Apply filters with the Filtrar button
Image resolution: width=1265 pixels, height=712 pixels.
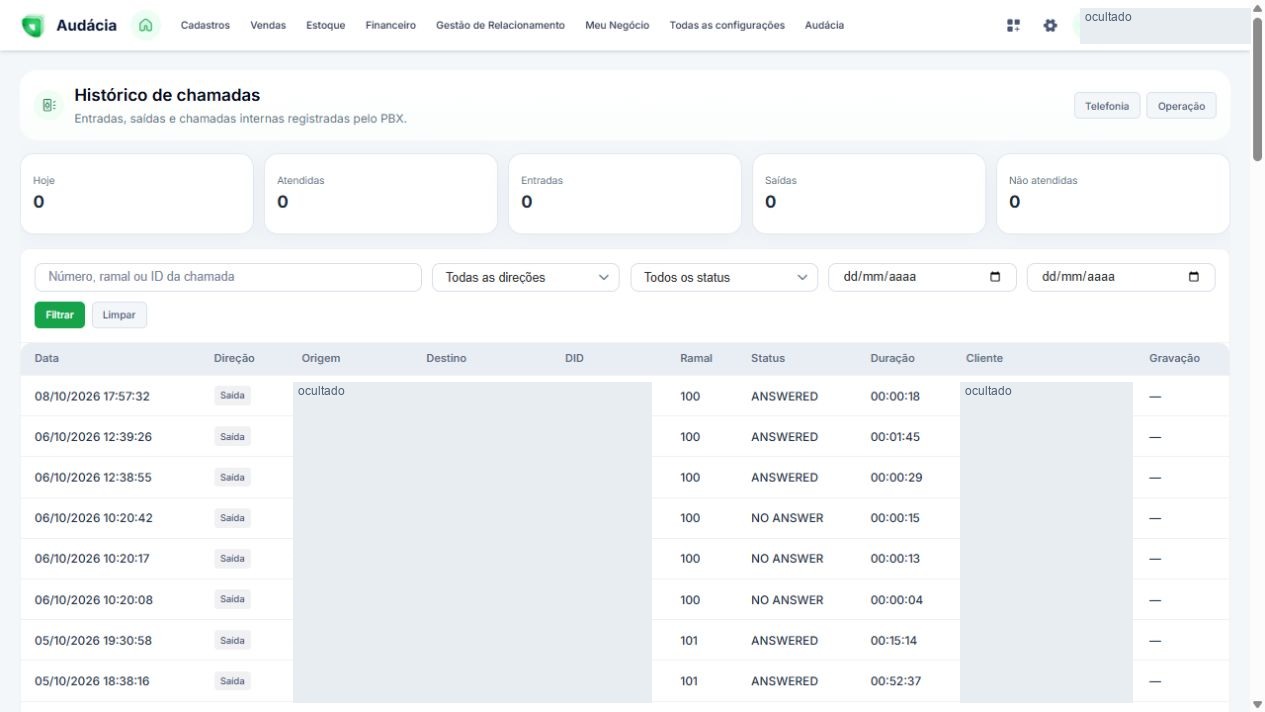(x=60, y=315)
